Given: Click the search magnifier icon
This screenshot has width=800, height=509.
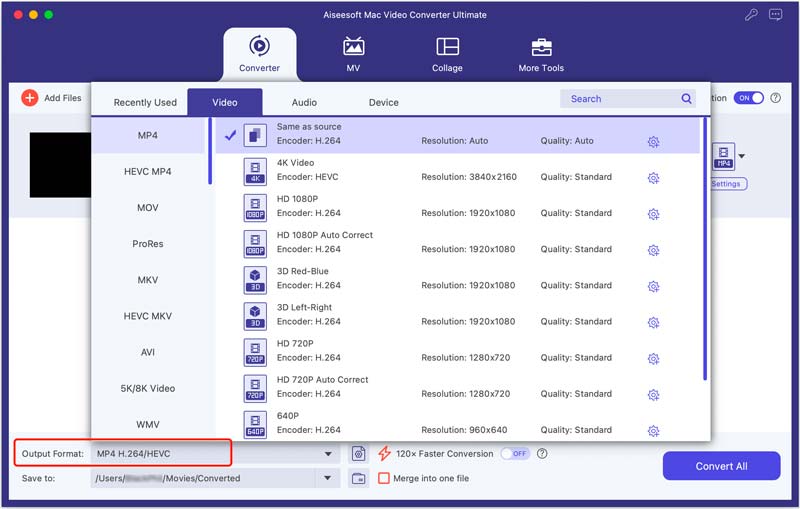Looking at the screenshot, I should tap(686, 98).
